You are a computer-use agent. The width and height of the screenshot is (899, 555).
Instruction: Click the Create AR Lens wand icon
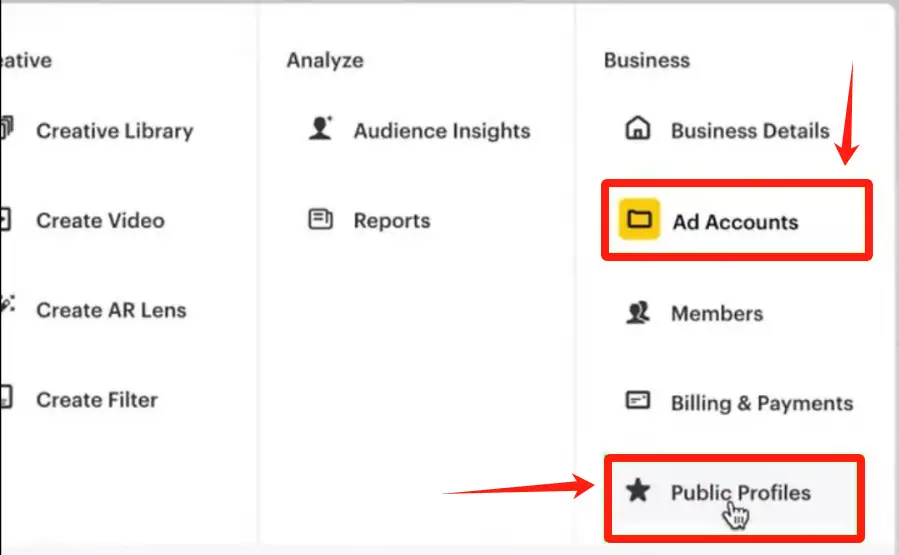pyautogui.click(x=7, y=304)
